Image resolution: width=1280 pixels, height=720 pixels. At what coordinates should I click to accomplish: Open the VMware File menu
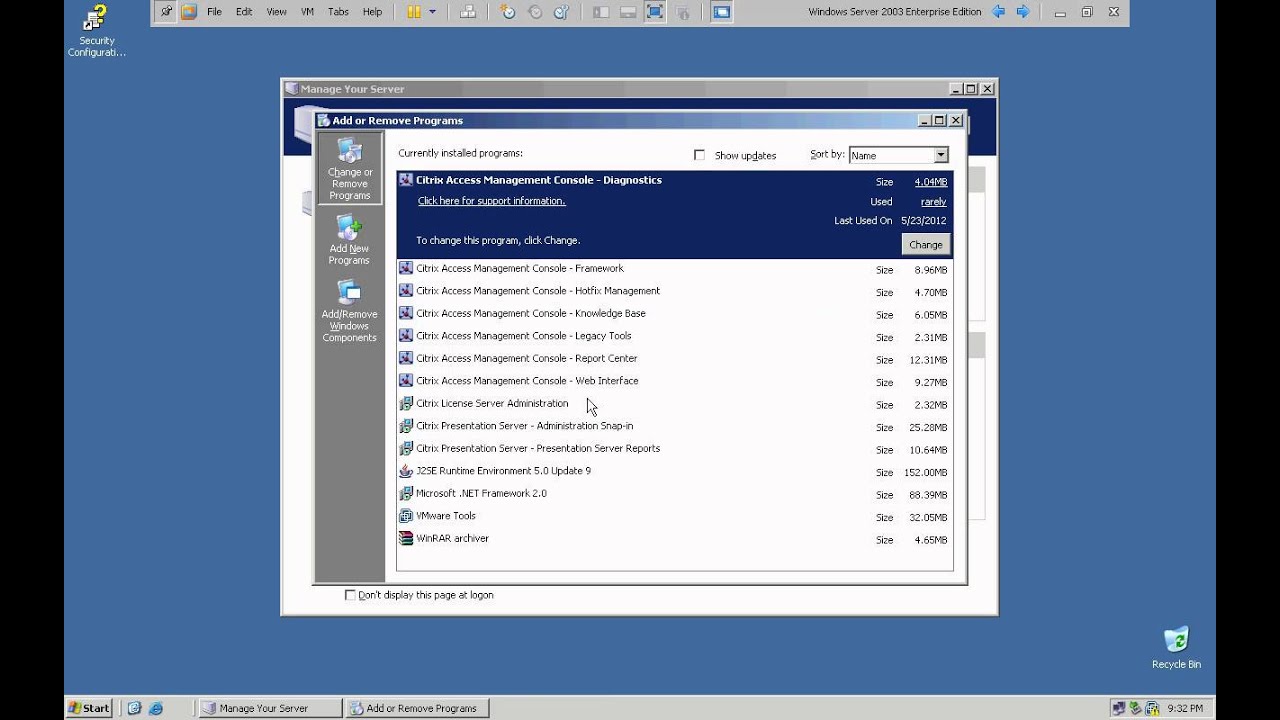pos(214,12)
